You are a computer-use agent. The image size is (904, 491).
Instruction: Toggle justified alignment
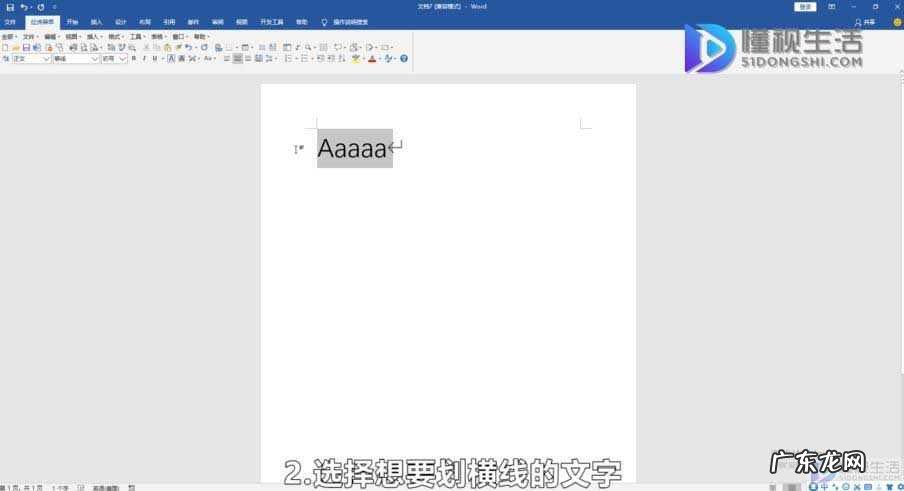tap(258, 58)
